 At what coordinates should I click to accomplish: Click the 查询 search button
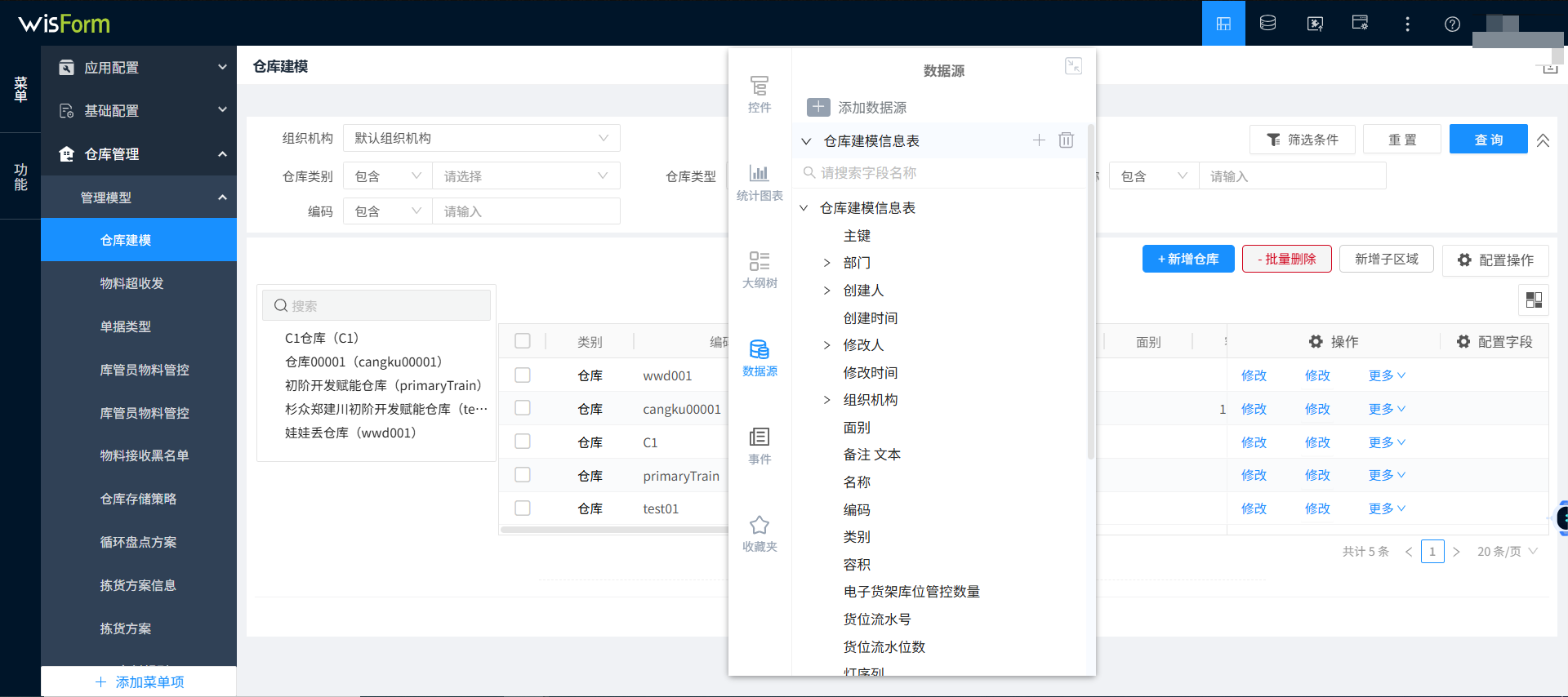[1488, 140]
